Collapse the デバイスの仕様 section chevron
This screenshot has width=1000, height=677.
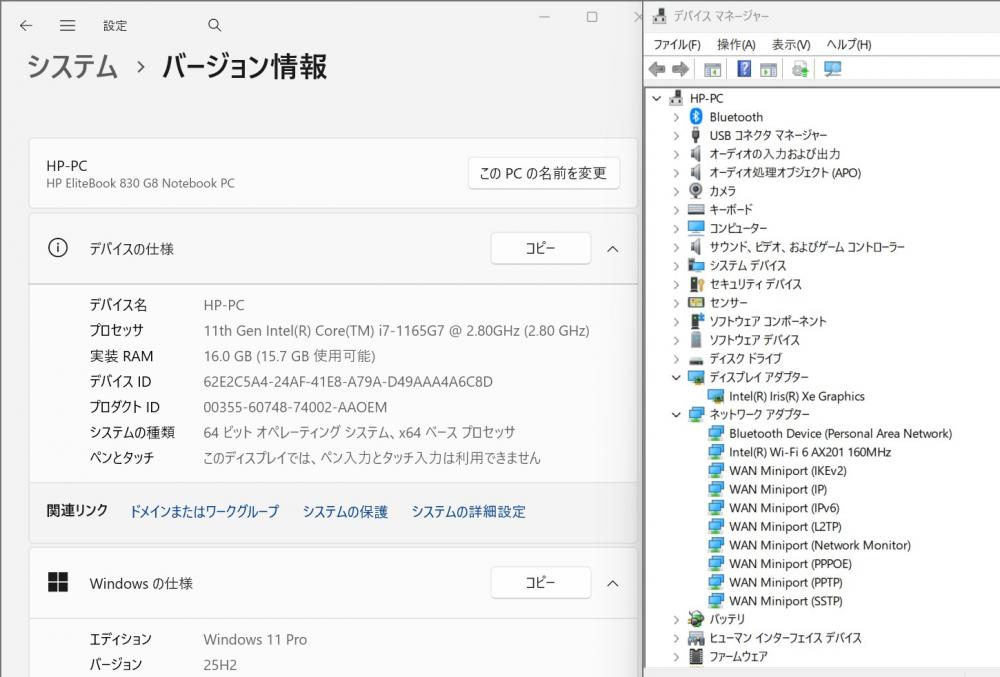613,249
